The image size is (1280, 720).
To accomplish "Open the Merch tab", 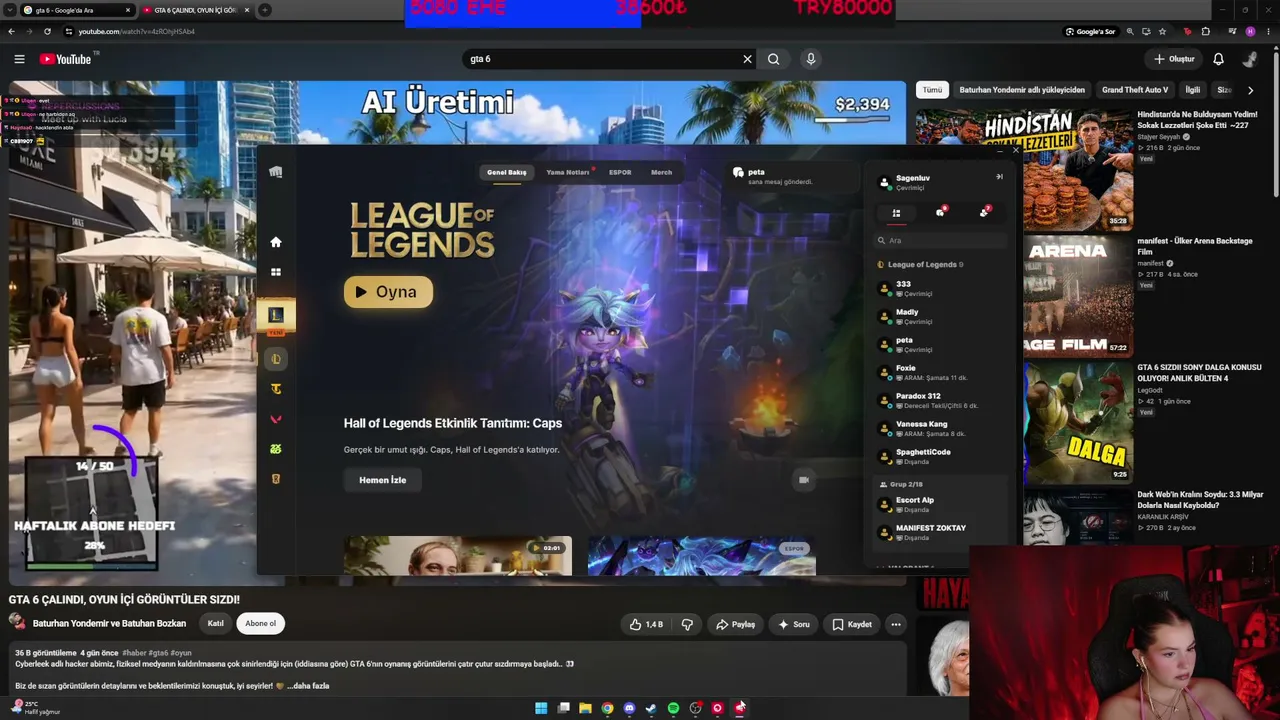I will [662, 172].
